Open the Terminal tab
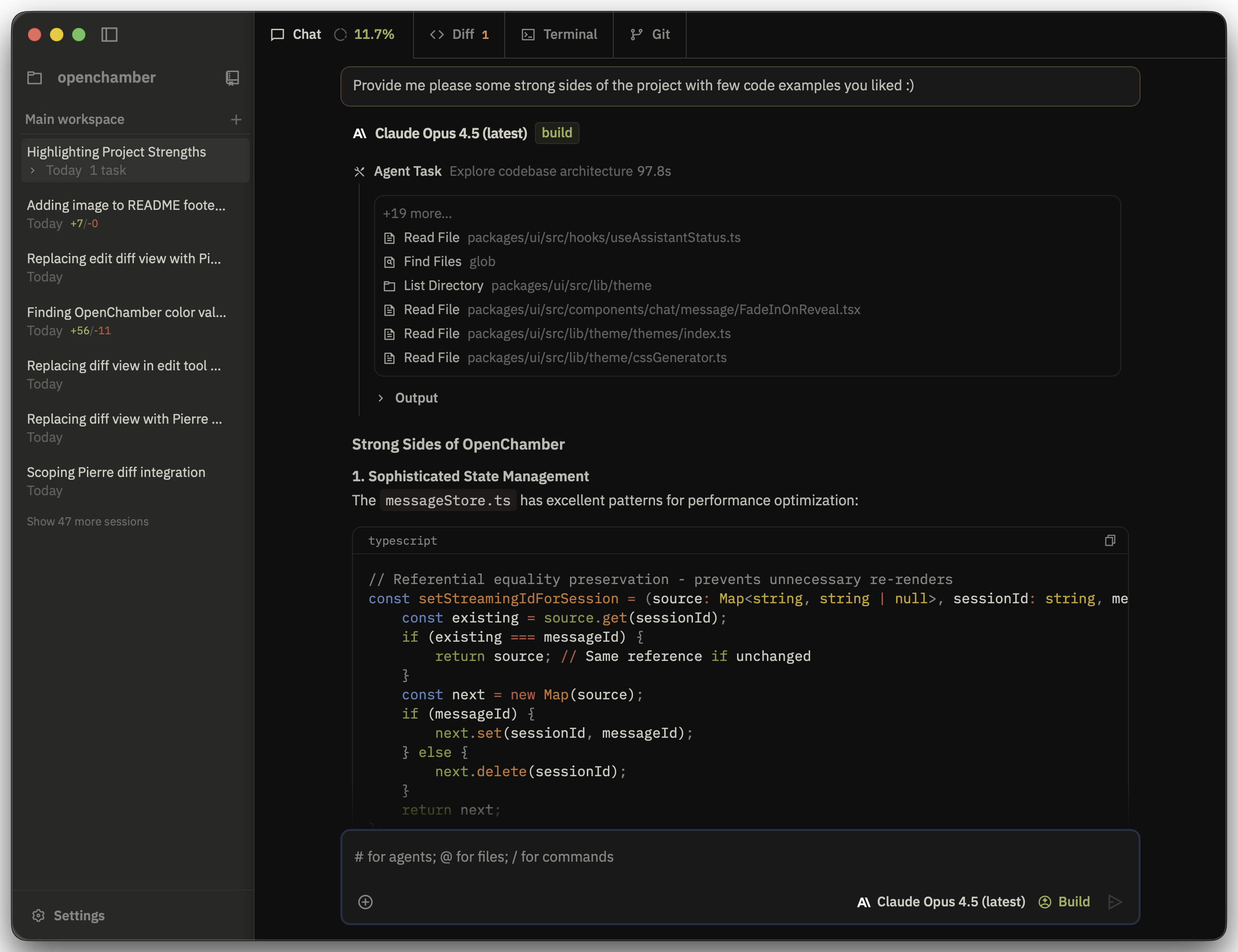 click(558, 35)
